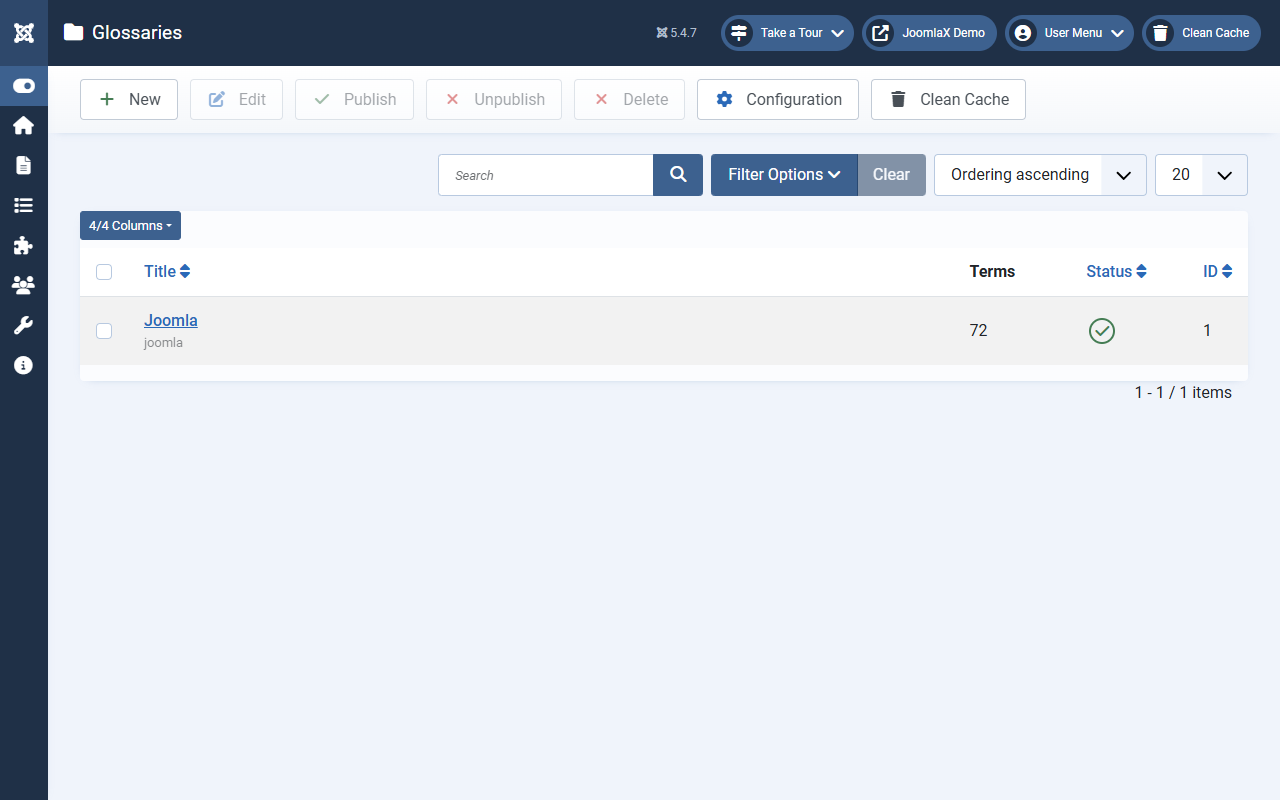Image resolution: width=1280 pixels, height=800 pixels.
Task: Open the Take a Tour dropdown
Action: pyautogui.click(x=788, y=33)
